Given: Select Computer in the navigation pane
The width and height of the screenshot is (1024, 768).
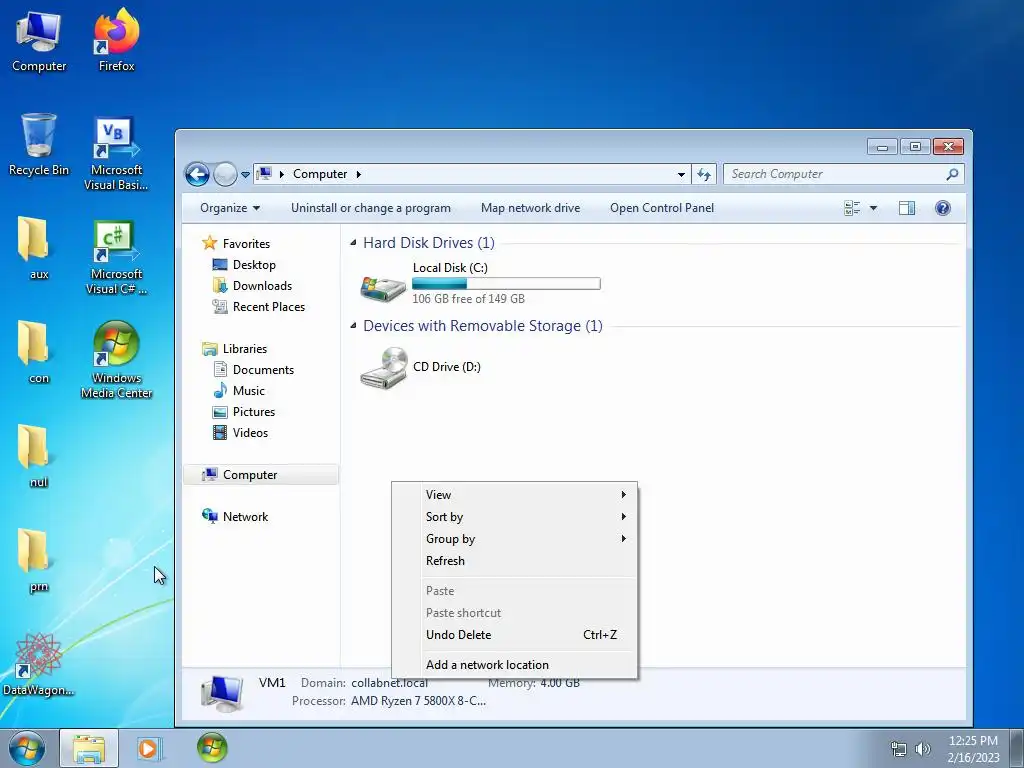Looking at the screenshot, I should (261, 475).
